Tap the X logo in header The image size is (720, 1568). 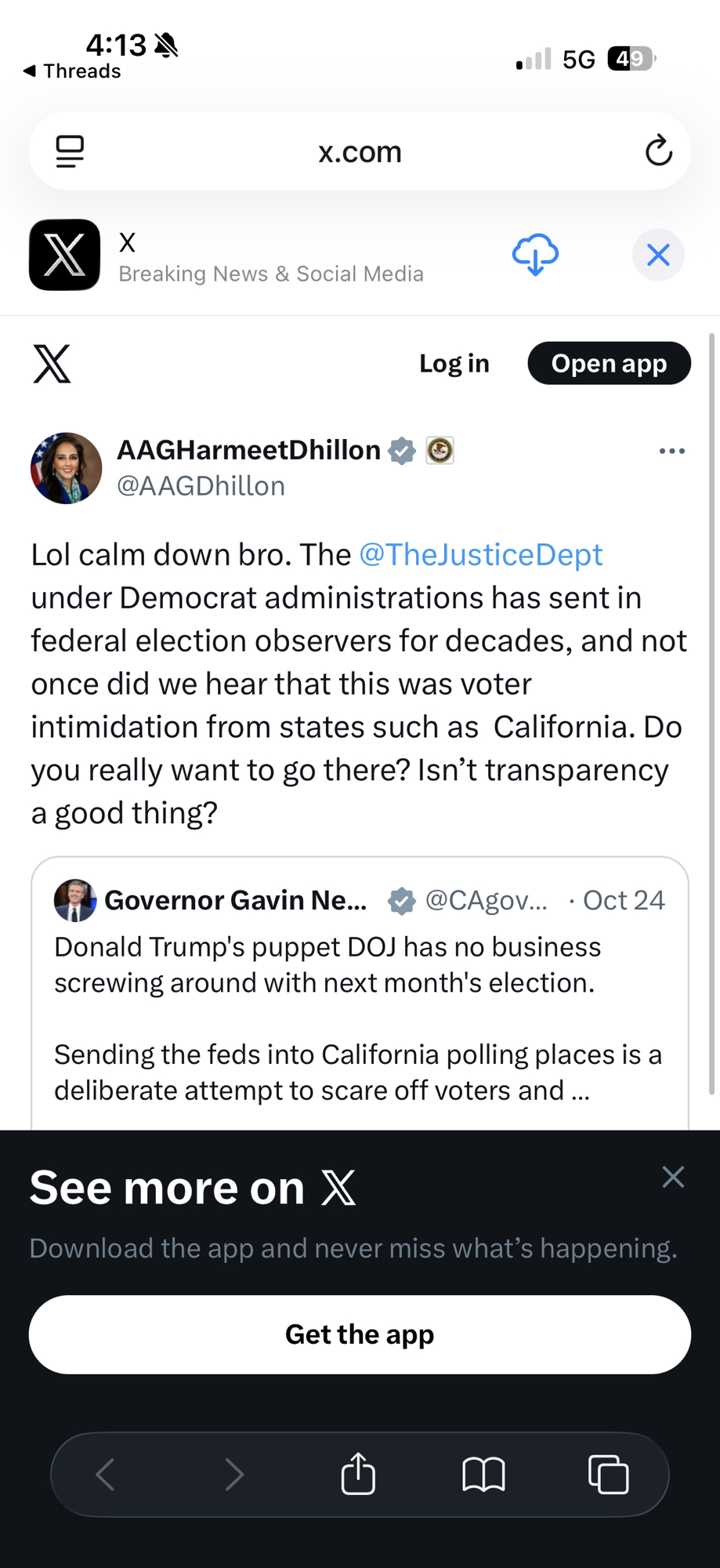point(52,364)
